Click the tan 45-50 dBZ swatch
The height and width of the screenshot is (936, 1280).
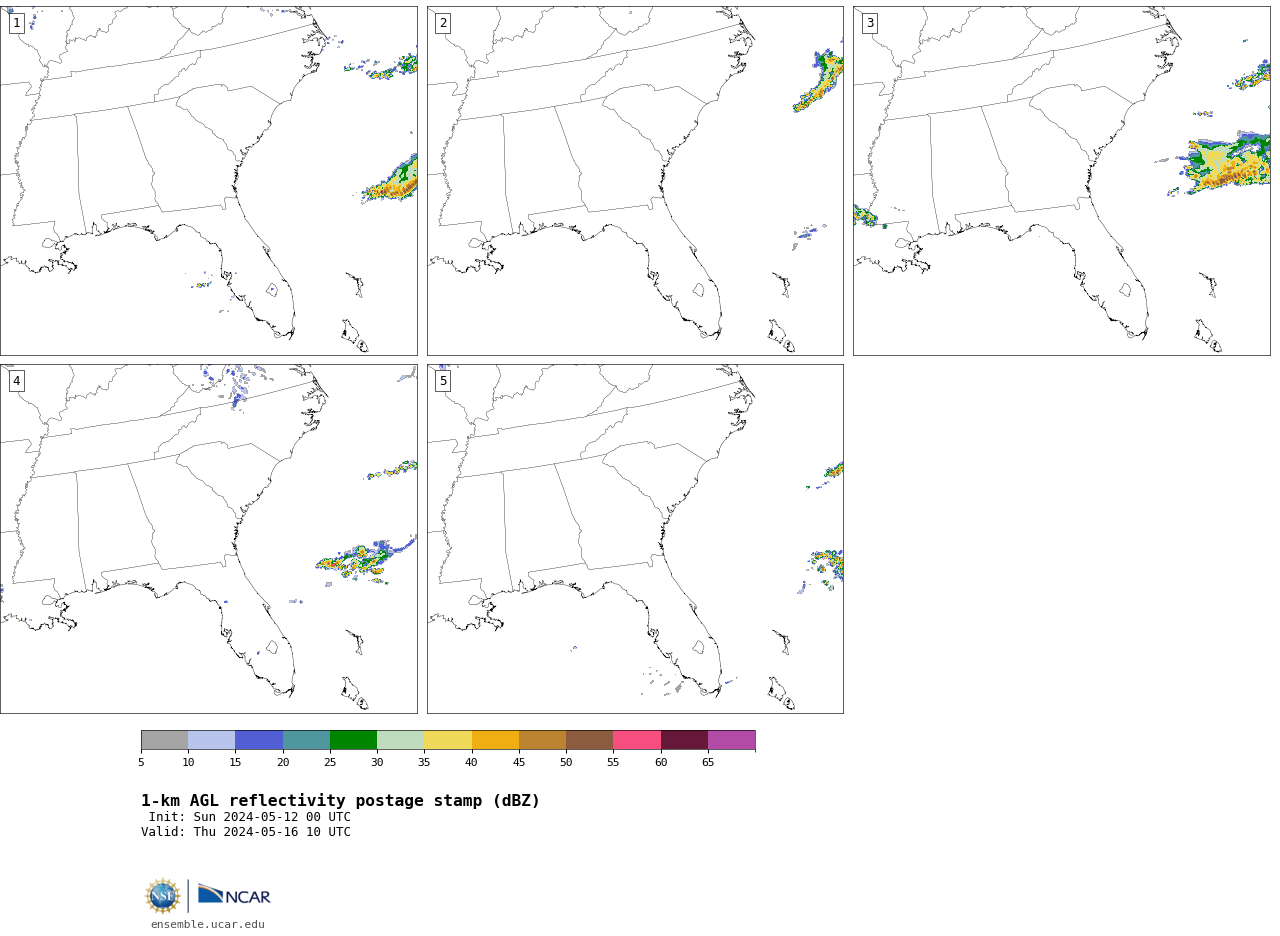pyautogui.click(x=542, y=740)
